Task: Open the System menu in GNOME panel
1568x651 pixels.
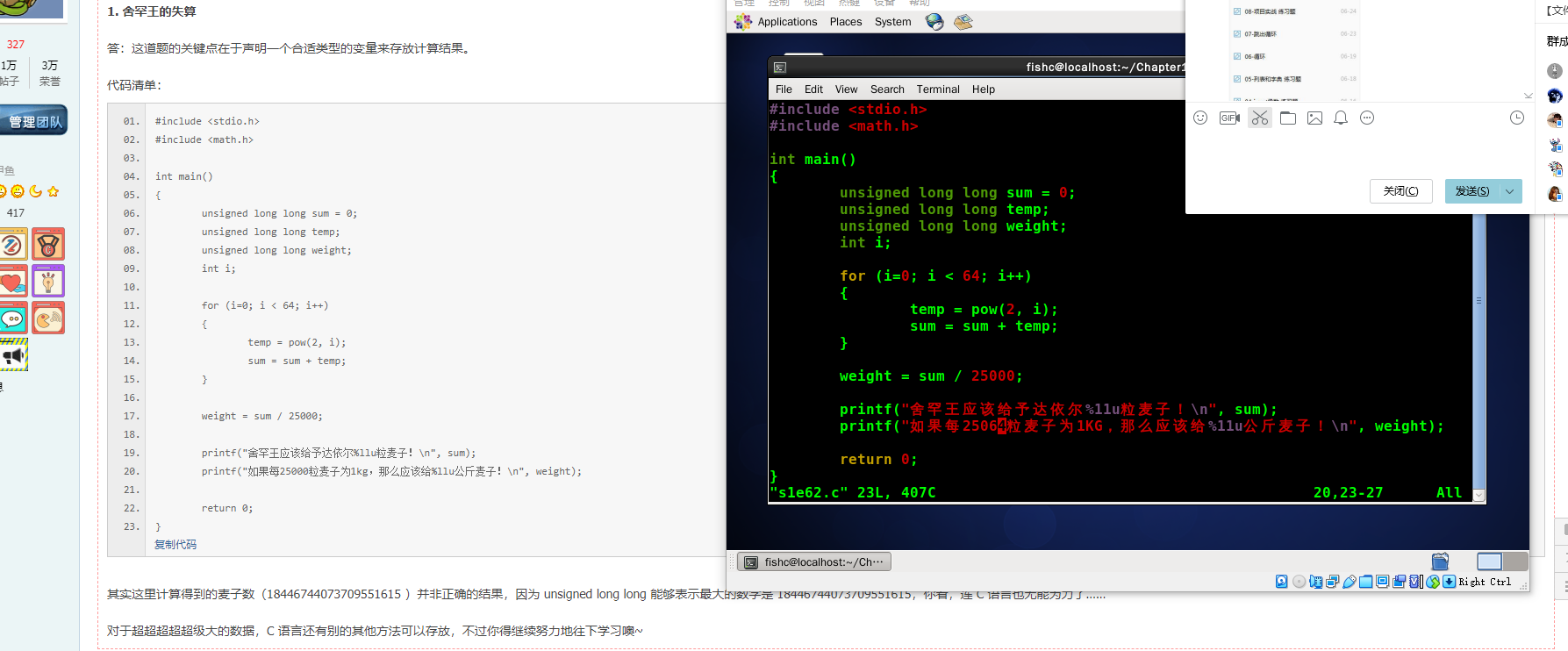Action: [892, 22]
